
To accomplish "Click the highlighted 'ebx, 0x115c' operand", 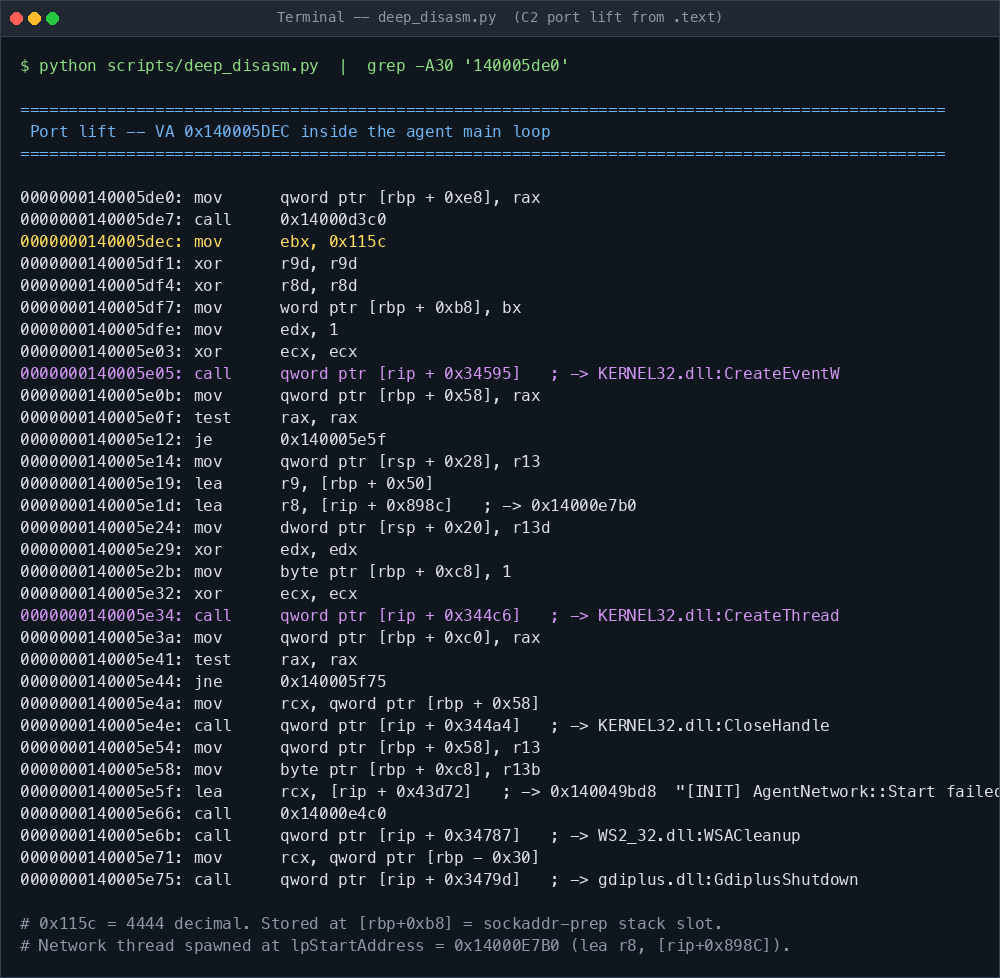I will point(333,242).
